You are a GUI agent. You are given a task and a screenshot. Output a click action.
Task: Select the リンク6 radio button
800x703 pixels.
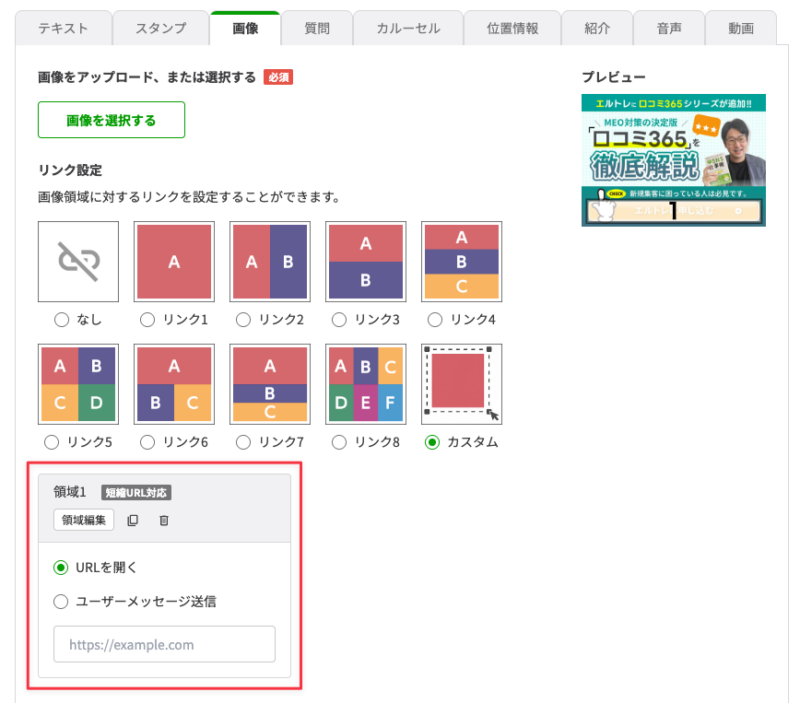point(147,442)
